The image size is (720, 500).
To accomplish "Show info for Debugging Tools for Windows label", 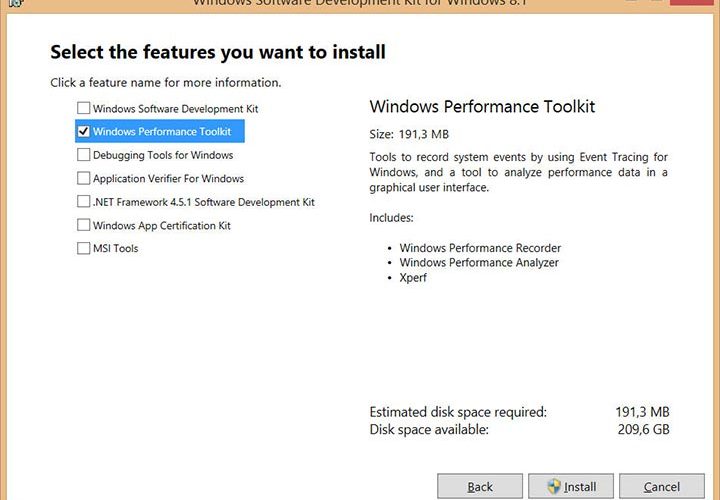I will (x=163, y=155).
